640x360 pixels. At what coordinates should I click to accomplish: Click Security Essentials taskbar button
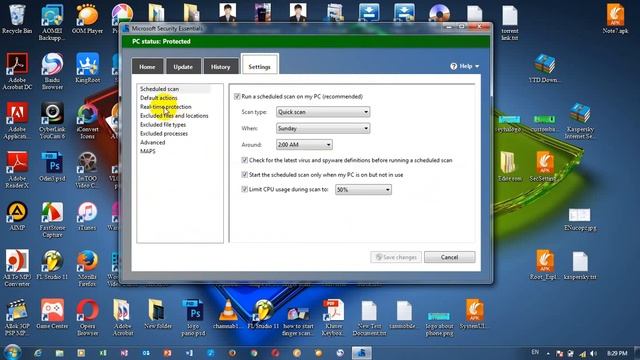click(362, 353)
